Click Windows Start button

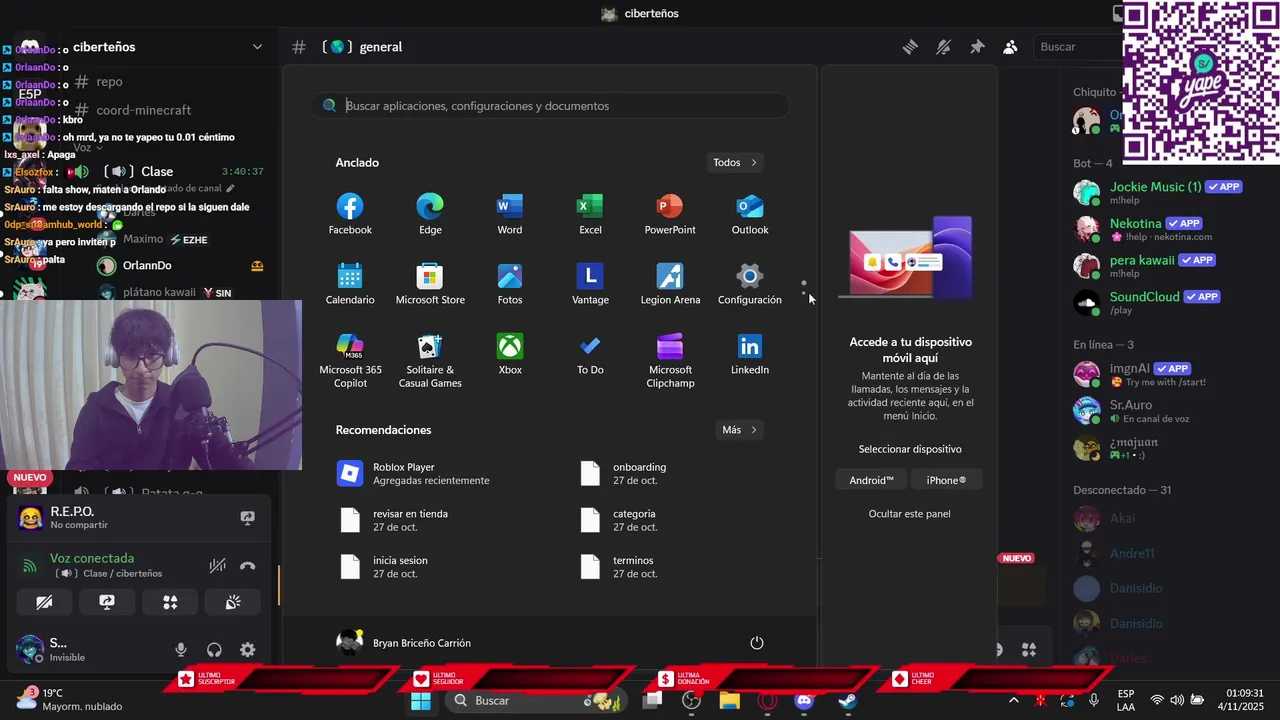tap(421, 701)
